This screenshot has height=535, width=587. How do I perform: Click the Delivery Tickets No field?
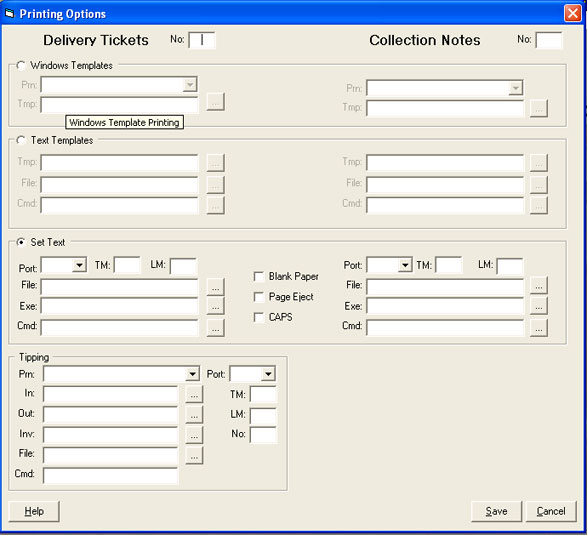point(202,40)
